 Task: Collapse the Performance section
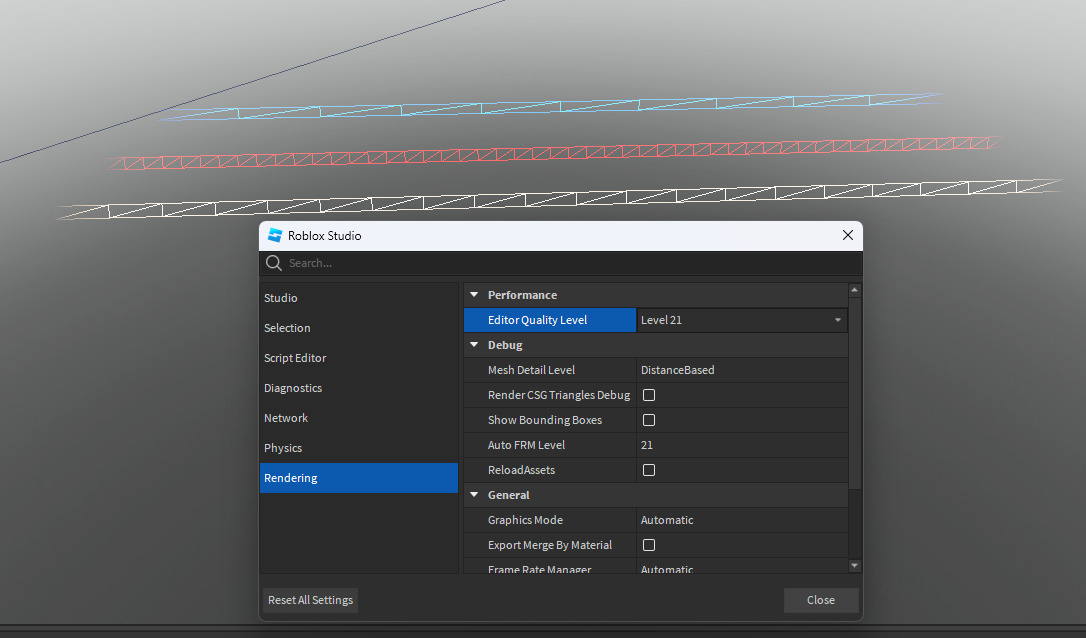coord(474,295)
